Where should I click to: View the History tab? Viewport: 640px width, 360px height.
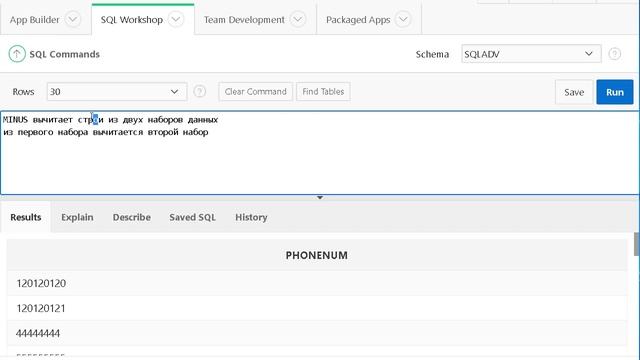251,217
